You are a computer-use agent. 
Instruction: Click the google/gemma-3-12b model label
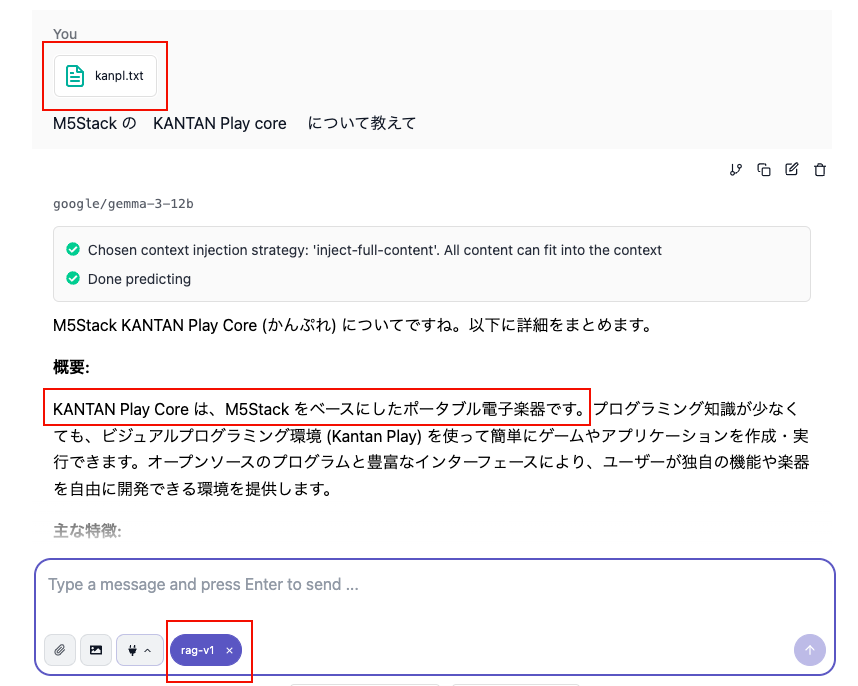tap(123, 204)
